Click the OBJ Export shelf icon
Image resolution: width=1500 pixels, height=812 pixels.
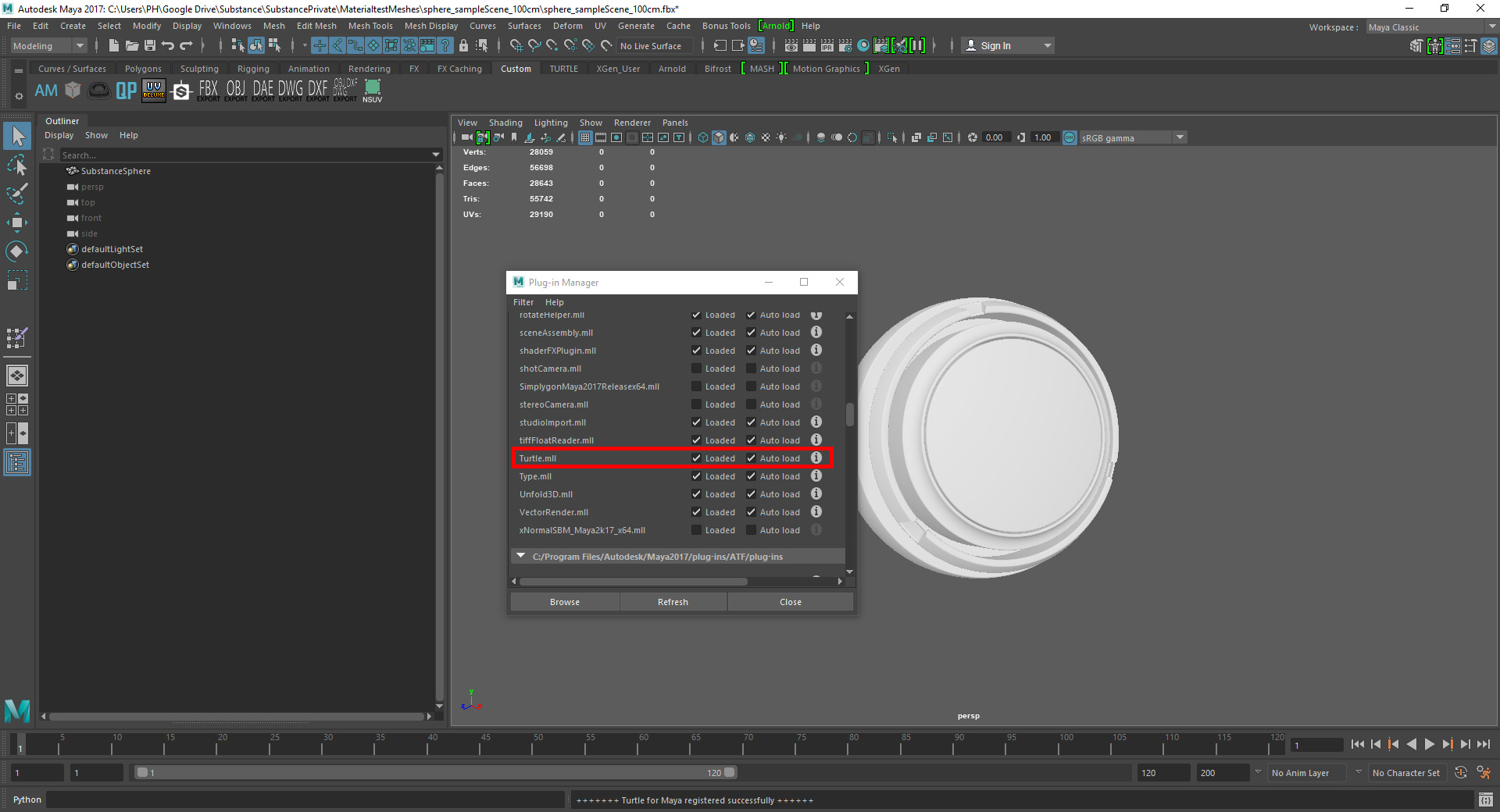[x=235, y=91]
